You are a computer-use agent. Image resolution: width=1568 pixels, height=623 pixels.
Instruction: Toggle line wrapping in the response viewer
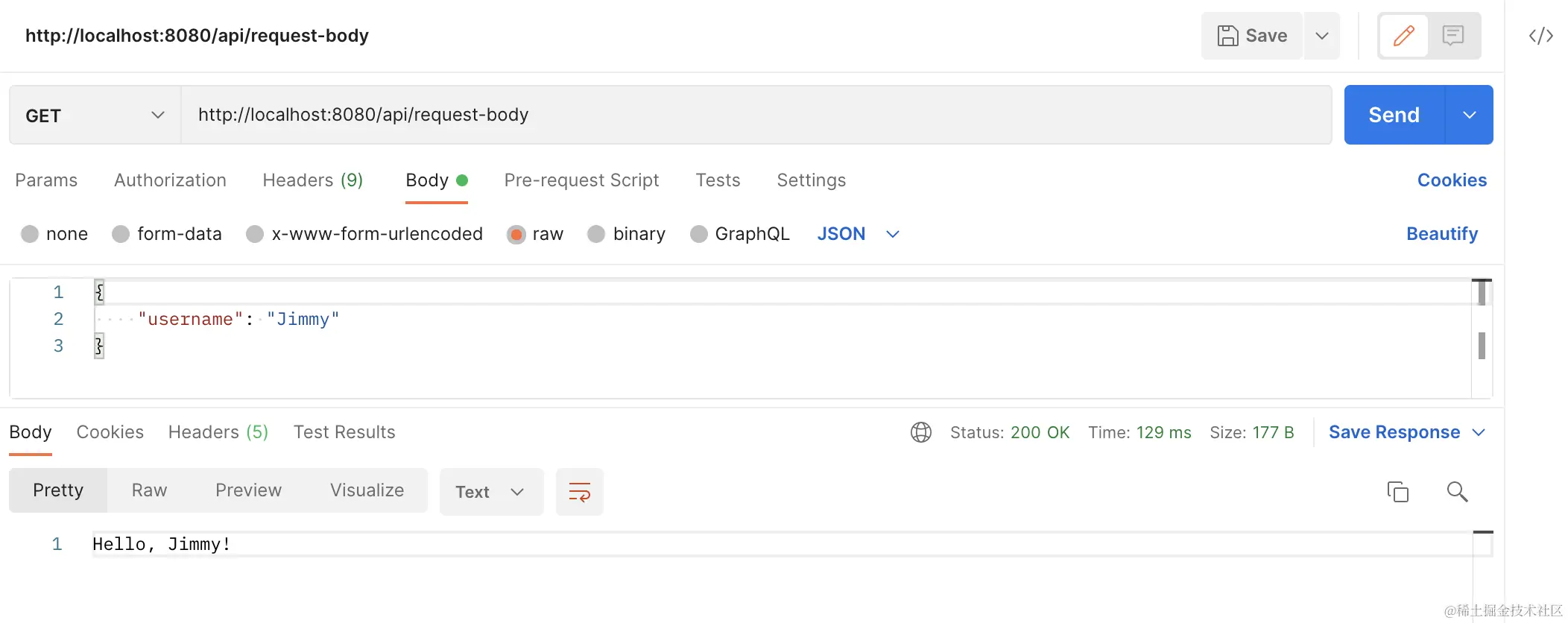[579, 492]
